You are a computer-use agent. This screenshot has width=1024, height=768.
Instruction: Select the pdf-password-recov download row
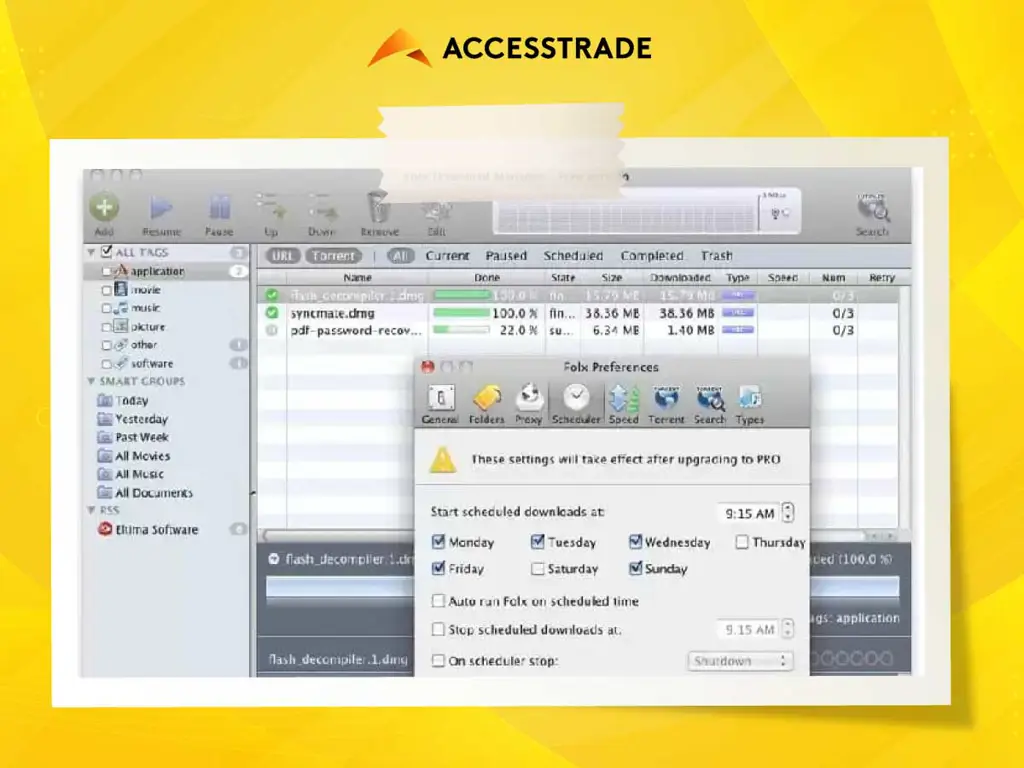pos(578,330)
